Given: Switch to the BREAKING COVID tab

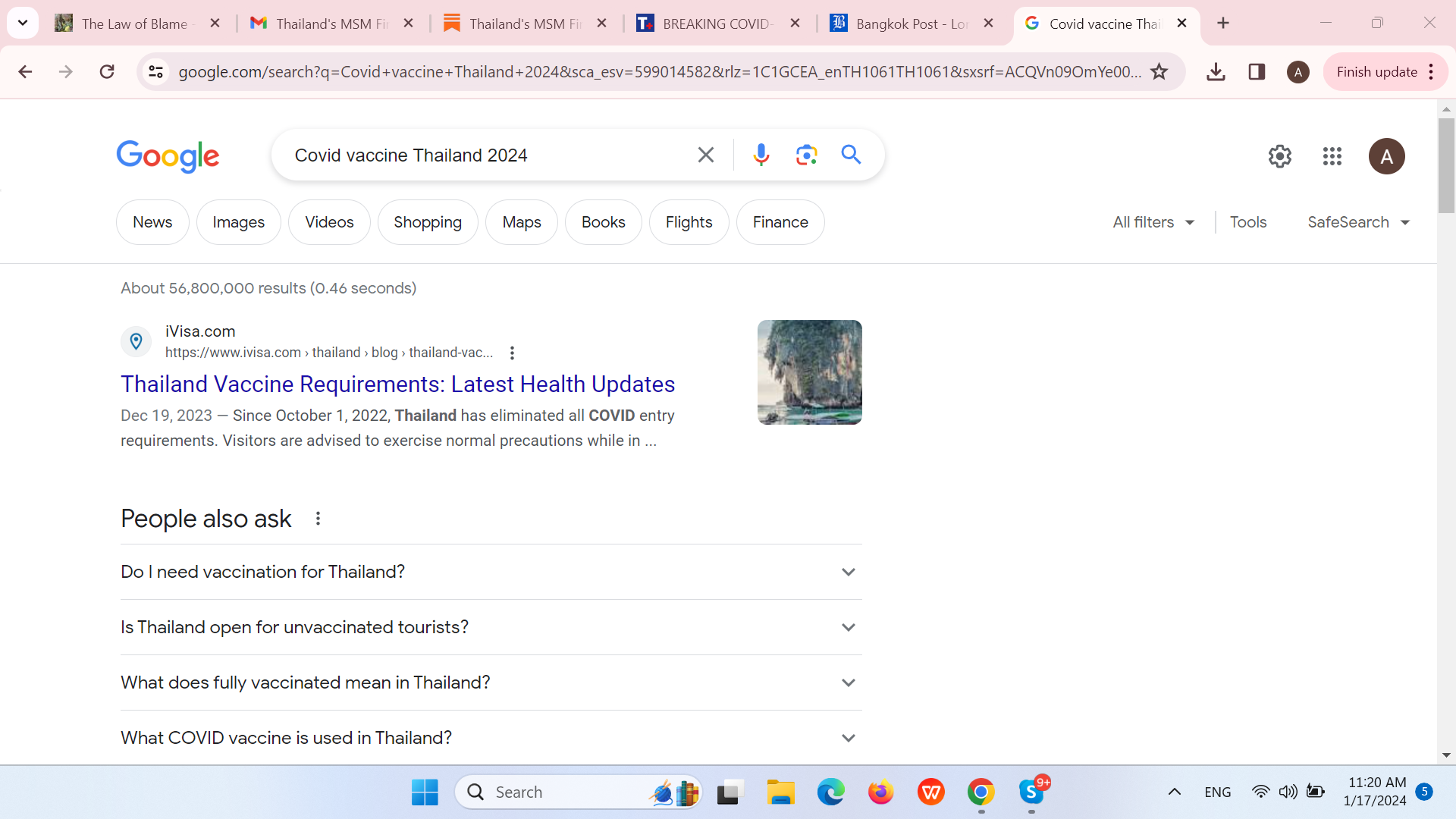Looking at the screenshot, I should pyautogui.click(x=719, y=24).
